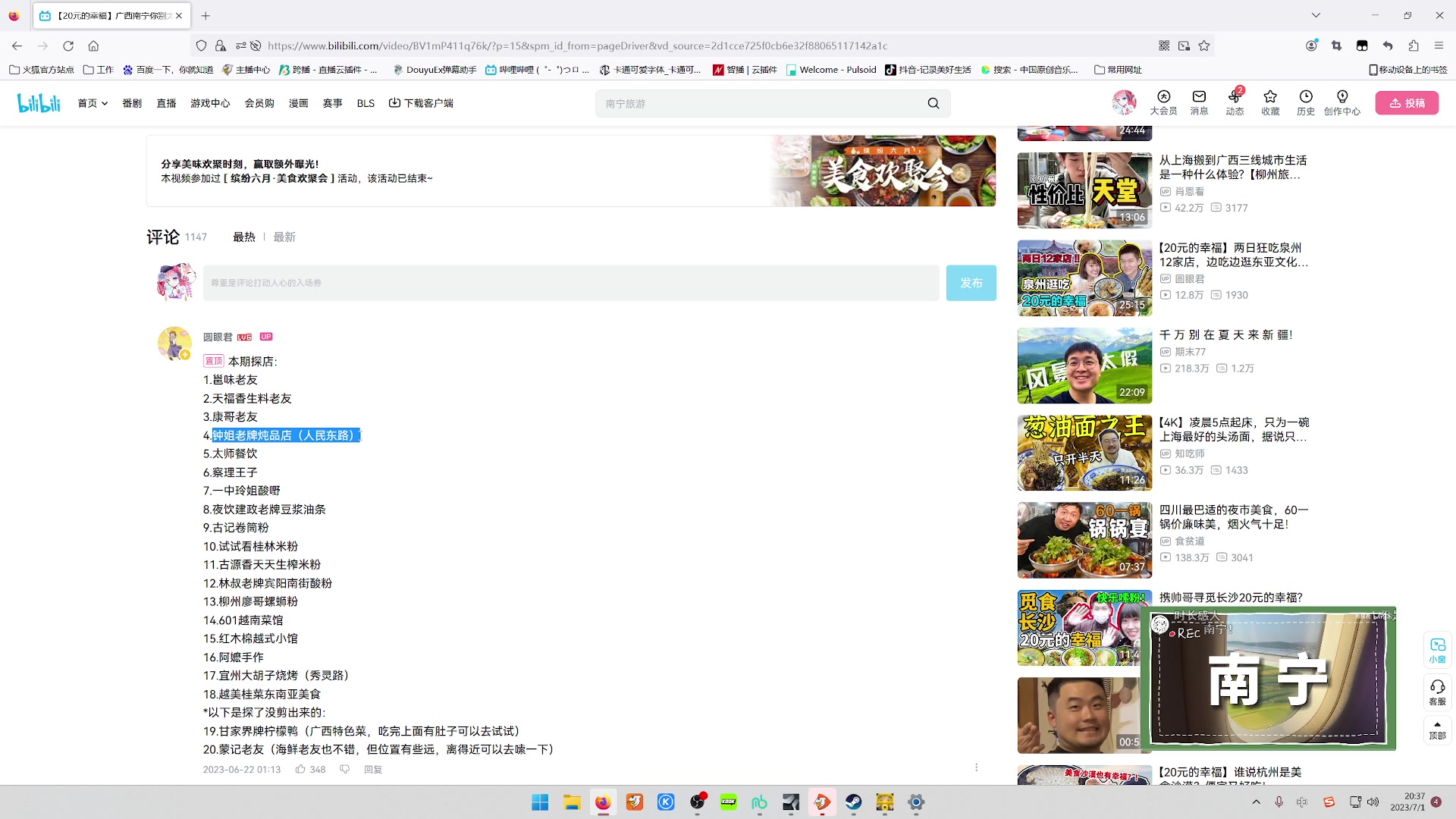
Task: Open the new tab plus button
Action: click(206, 15)
